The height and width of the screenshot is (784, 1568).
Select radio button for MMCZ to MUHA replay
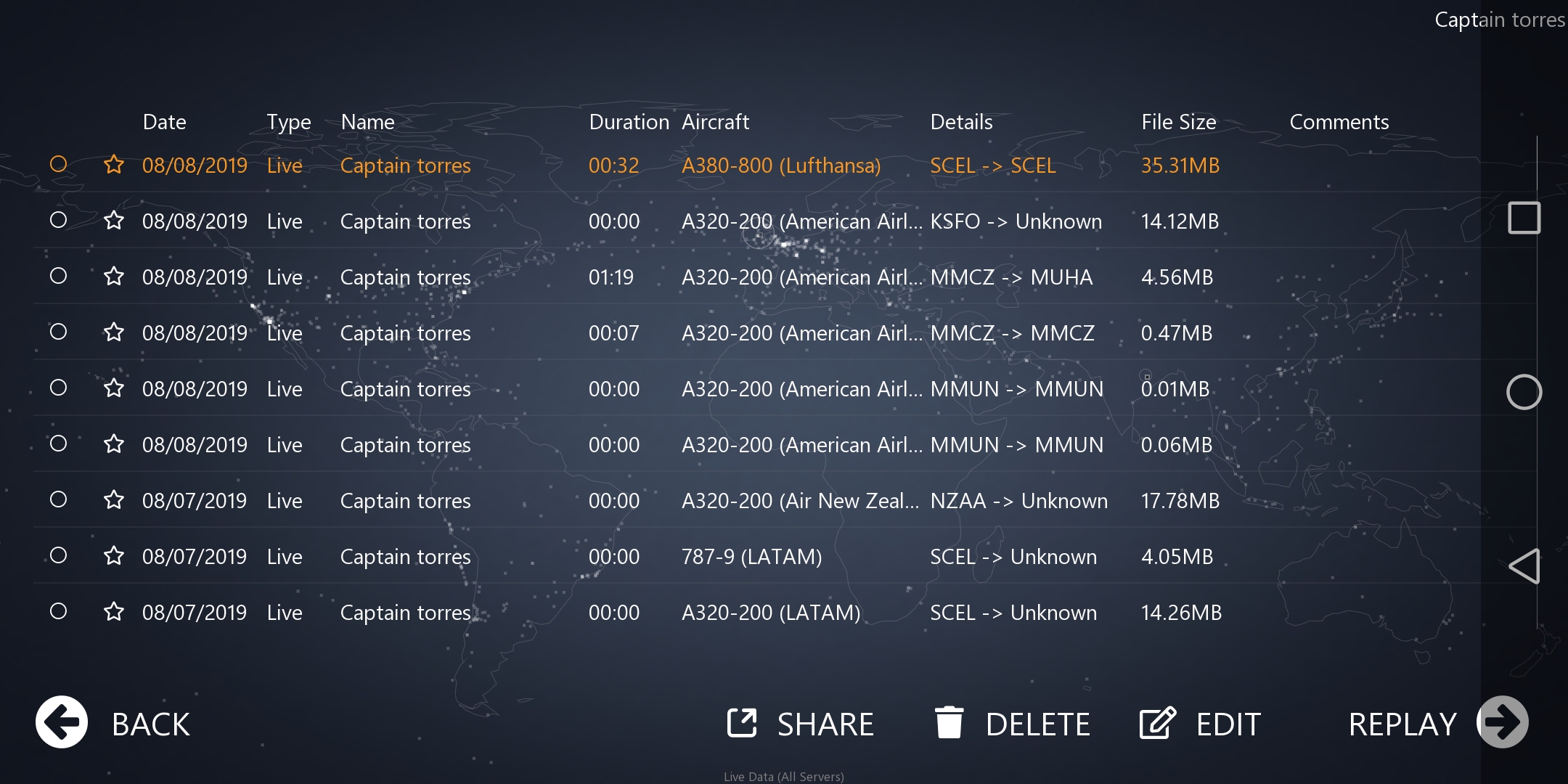[59, 276]
